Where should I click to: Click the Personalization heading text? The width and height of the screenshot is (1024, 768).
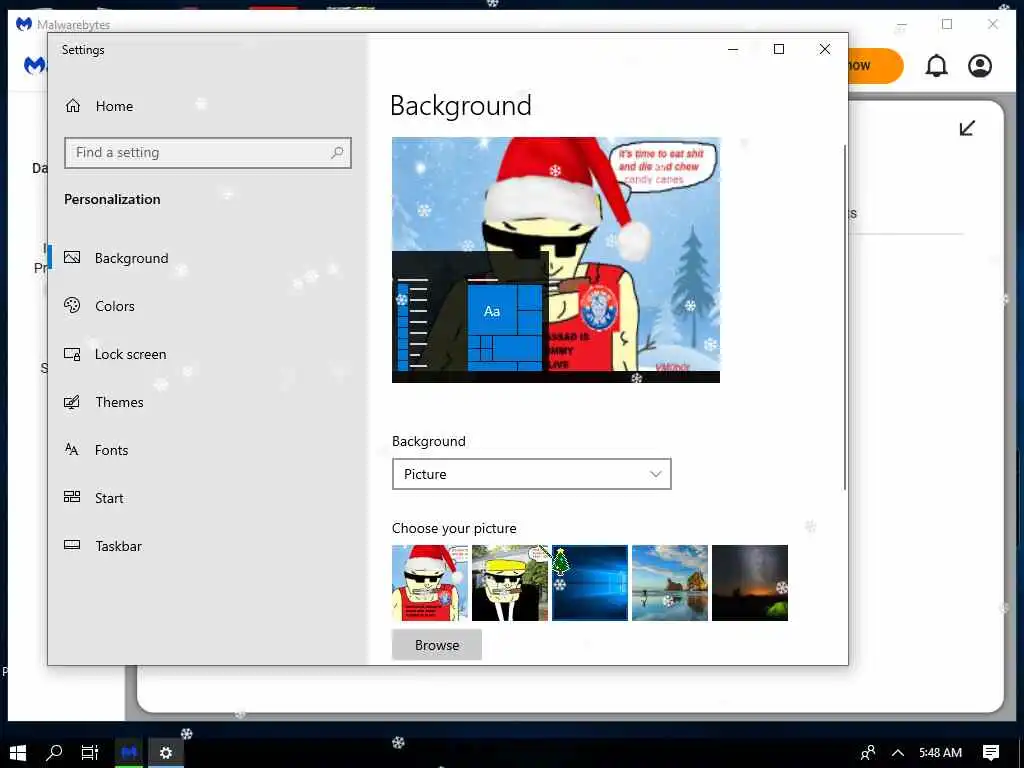coord(112,199)
